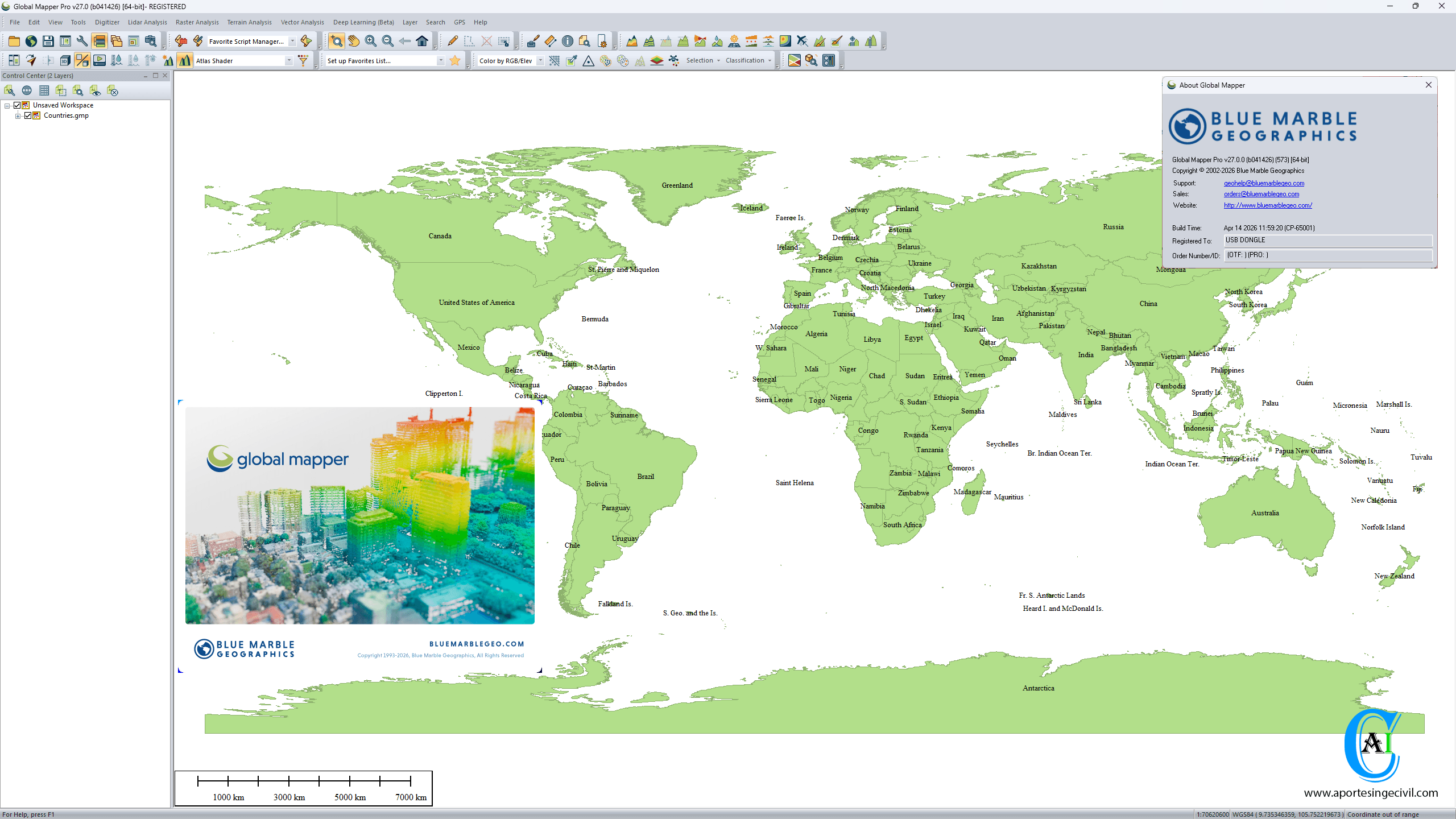Screen dimensions: 1456x819
Task: Click the Registered To text field
Action: coord(1327,241)
